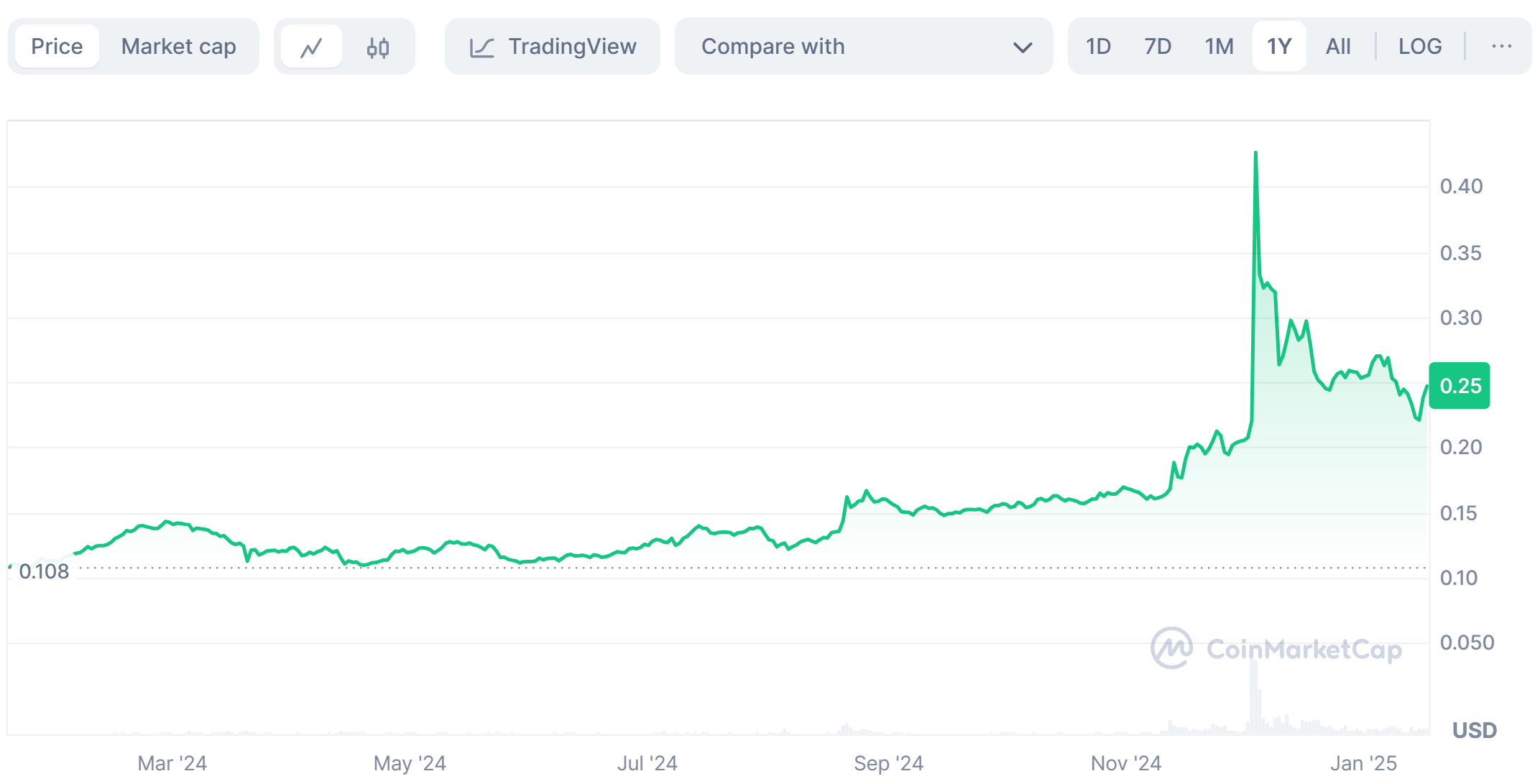
Task: Open the TradingView chart icon
Action: (483, 46)
